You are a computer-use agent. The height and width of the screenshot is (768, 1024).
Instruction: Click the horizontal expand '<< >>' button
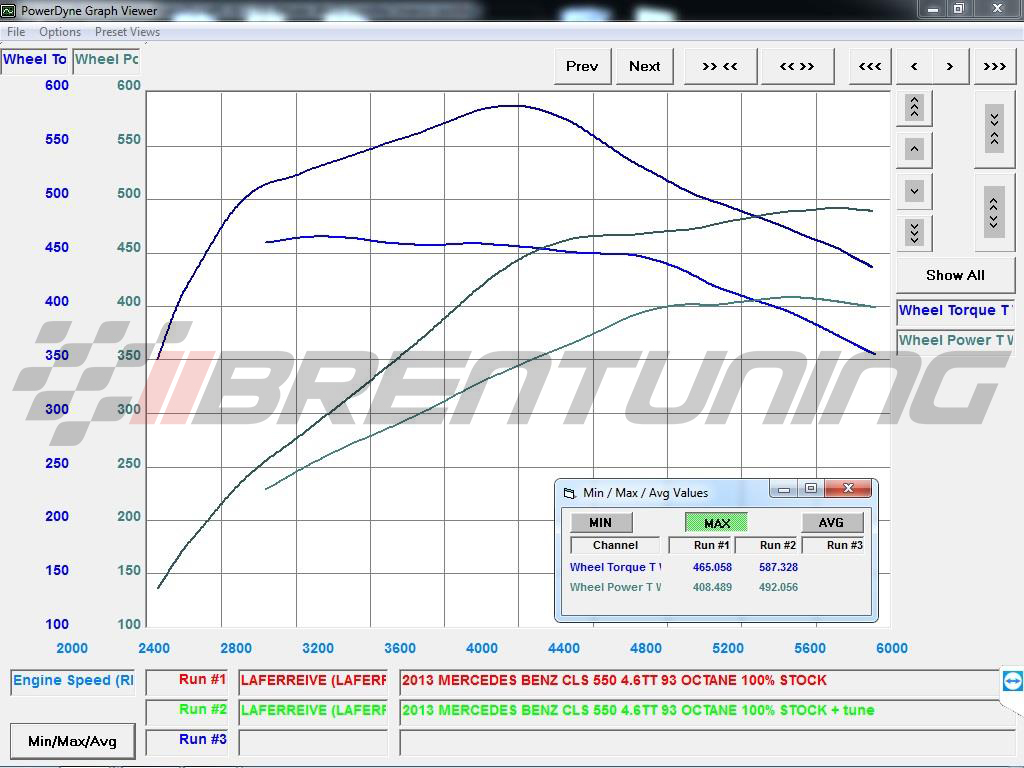point(797,66)
